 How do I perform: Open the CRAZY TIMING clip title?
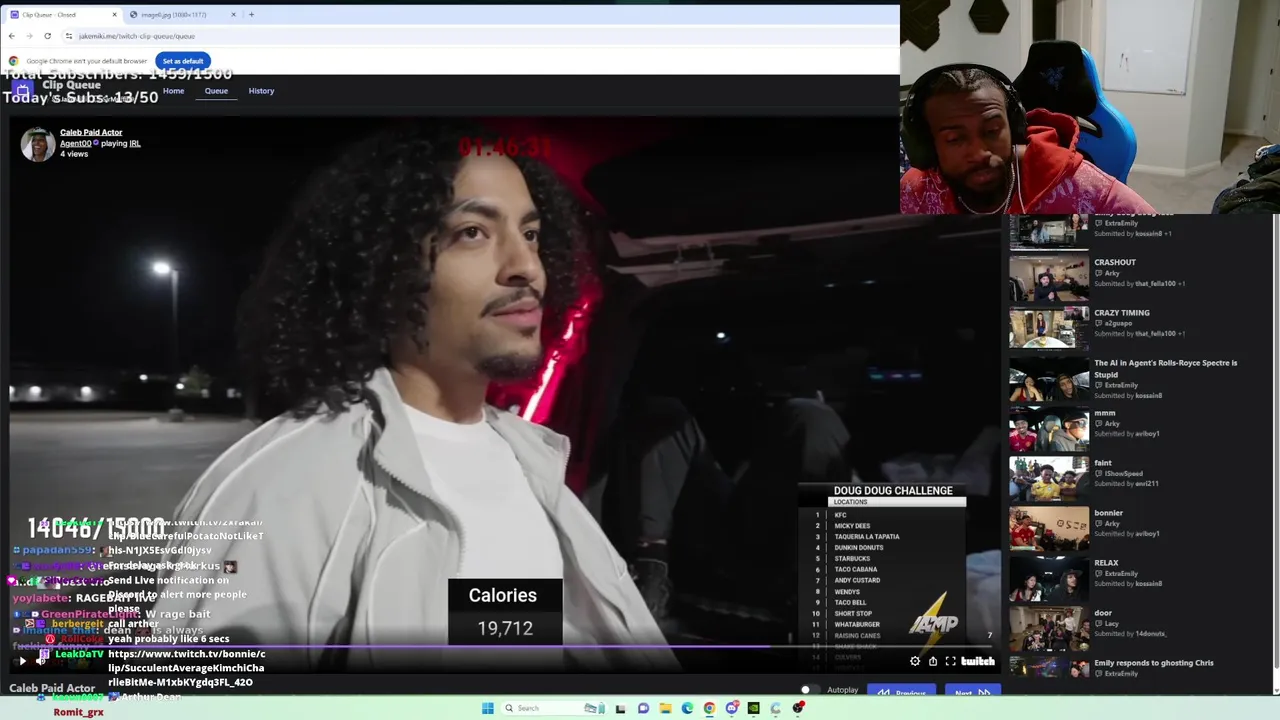click(1122, 313)
